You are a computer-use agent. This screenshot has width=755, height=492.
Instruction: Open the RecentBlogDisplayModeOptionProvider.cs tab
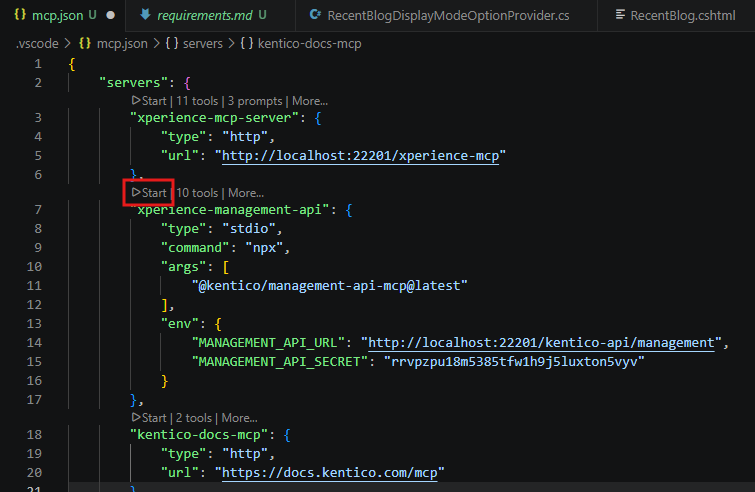(446, 15)
